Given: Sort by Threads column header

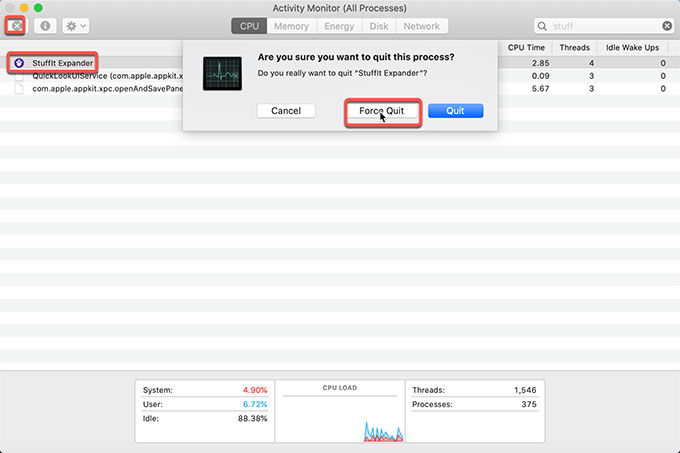Looking at the screenshot, I should tap(574, 48).
